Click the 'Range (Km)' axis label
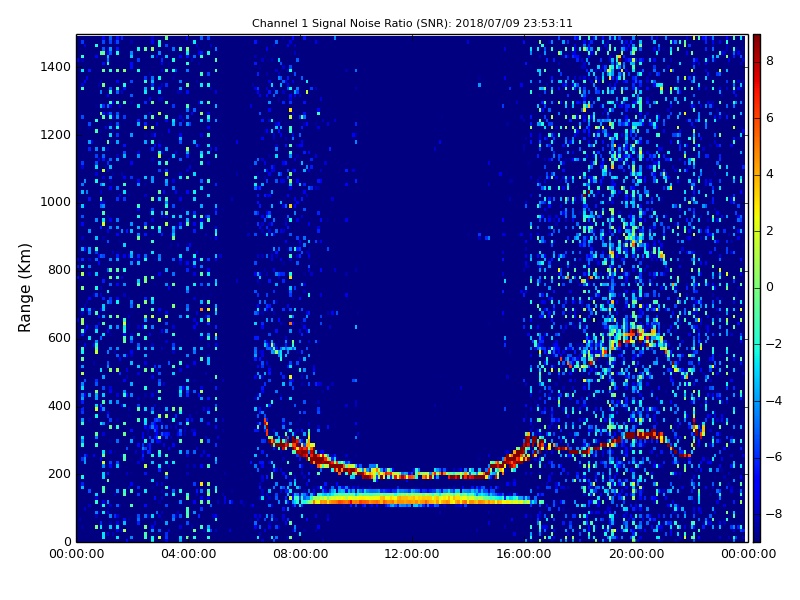Screen dimensions: 800x600 click(24, 288)
